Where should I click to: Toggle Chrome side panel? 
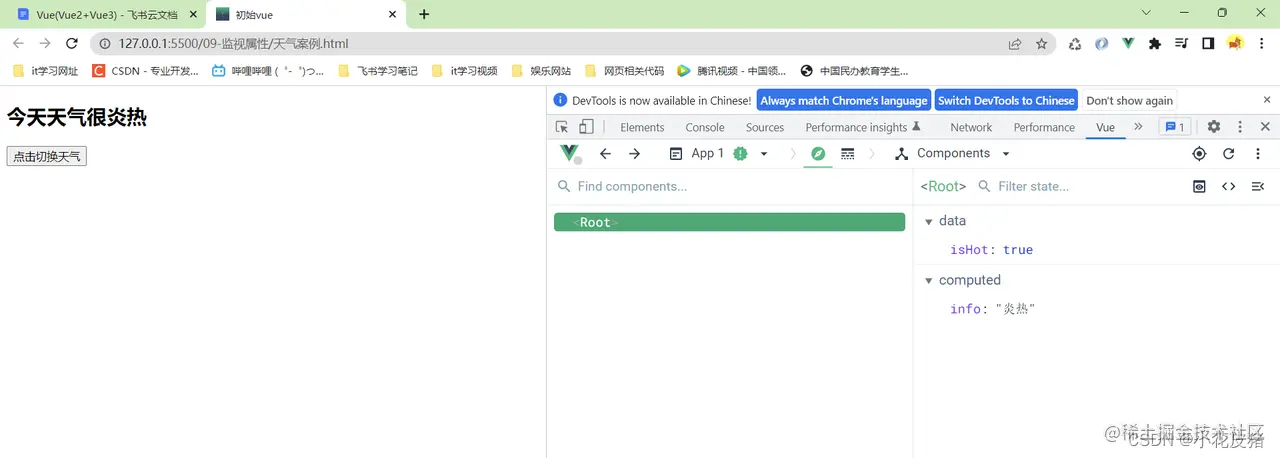1208,44
